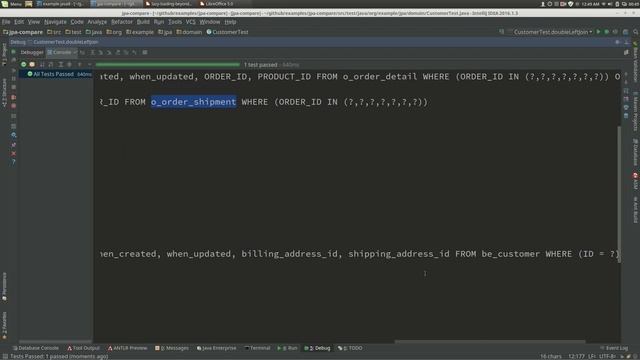Open the Build menu
The width and height of the screenshot is (640, 360).
143,22
